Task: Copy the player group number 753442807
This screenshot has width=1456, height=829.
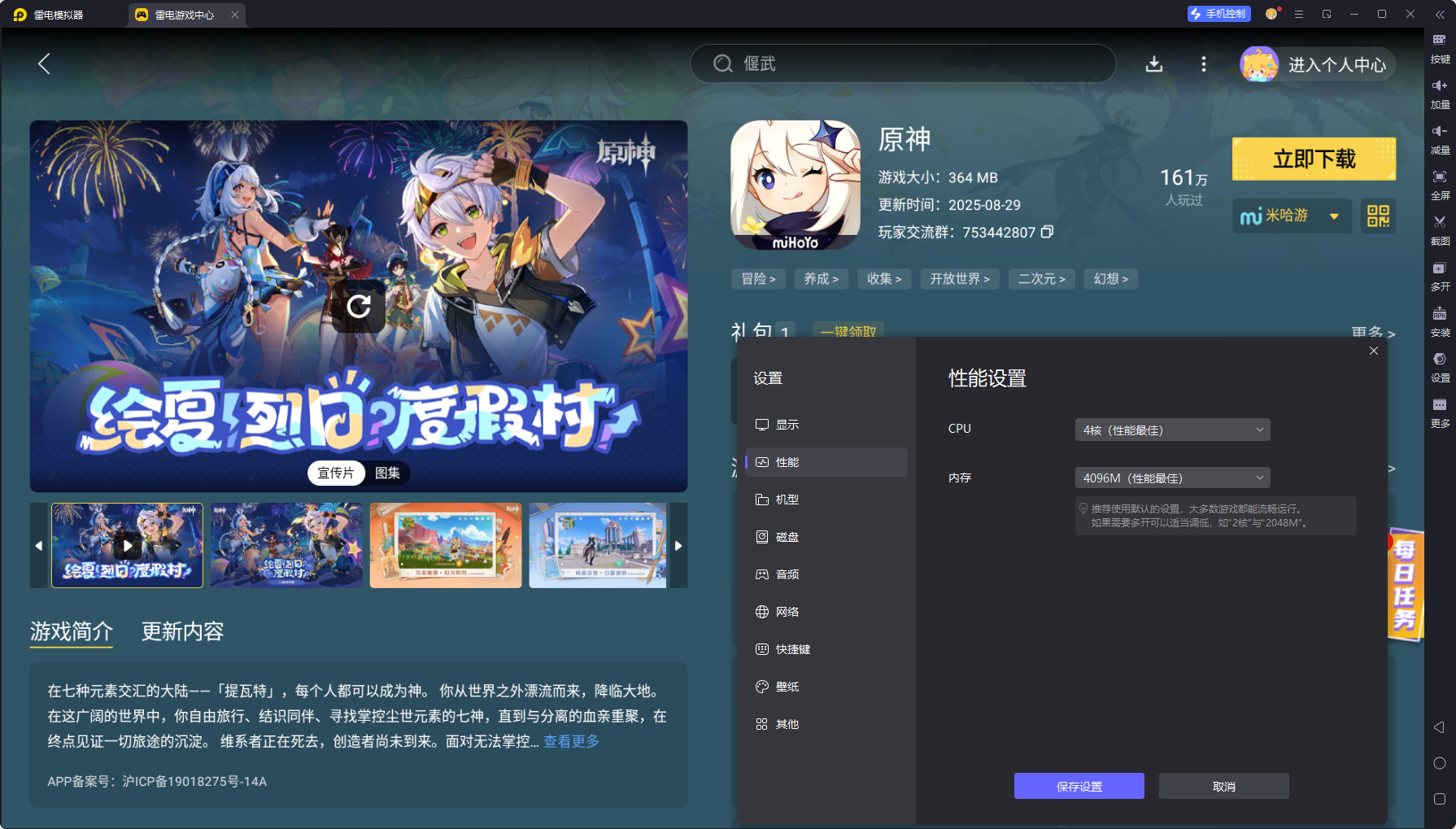Action: tap(1048, 232)
